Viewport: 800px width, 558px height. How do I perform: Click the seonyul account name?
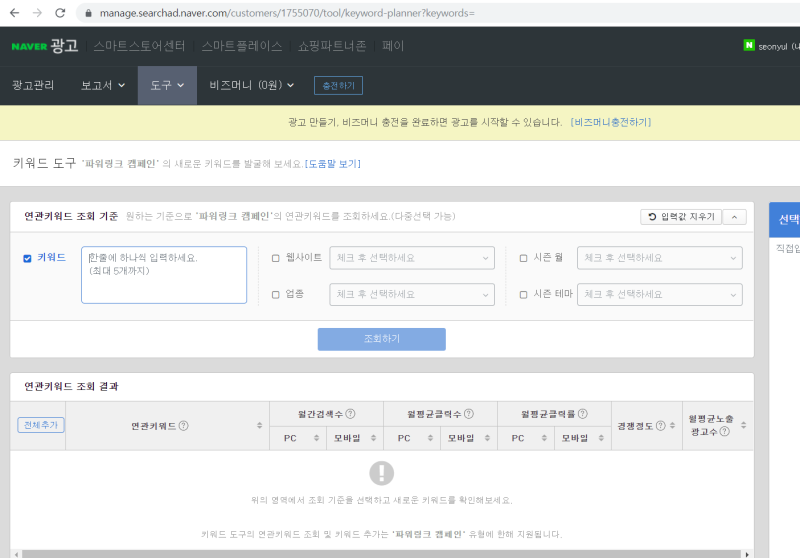tap(772, 46)
